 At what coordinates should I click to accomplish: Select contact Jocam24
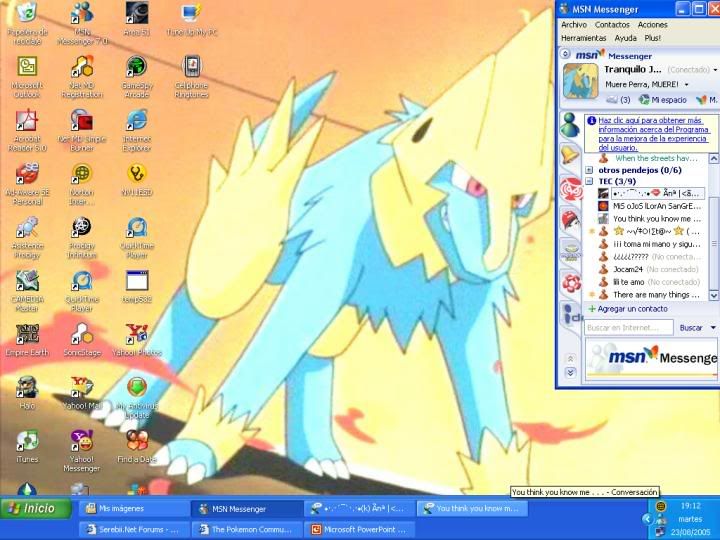pos(648,269)
